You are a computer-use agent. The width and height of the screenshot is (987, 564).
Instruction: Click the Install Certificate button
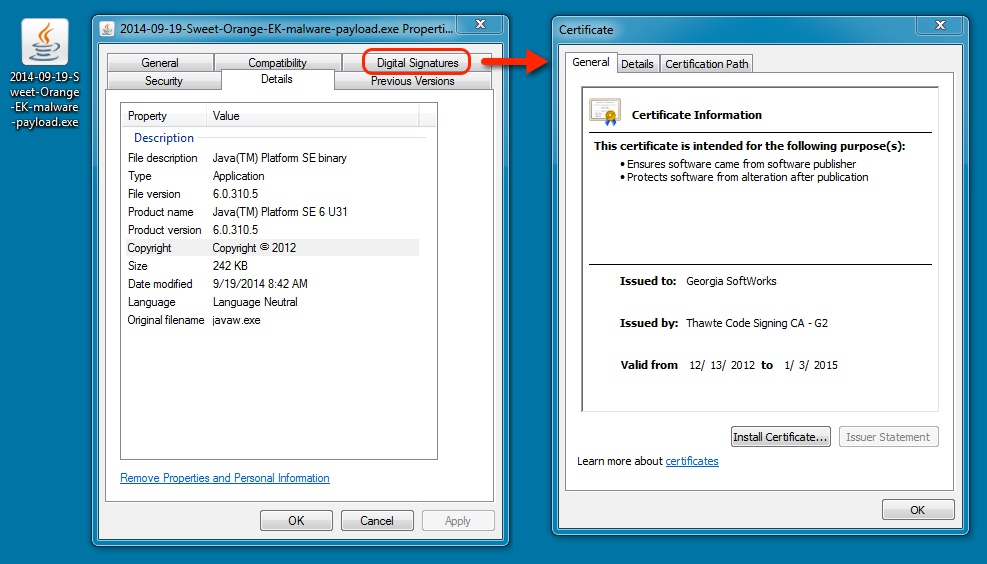[x=781, y=437]
